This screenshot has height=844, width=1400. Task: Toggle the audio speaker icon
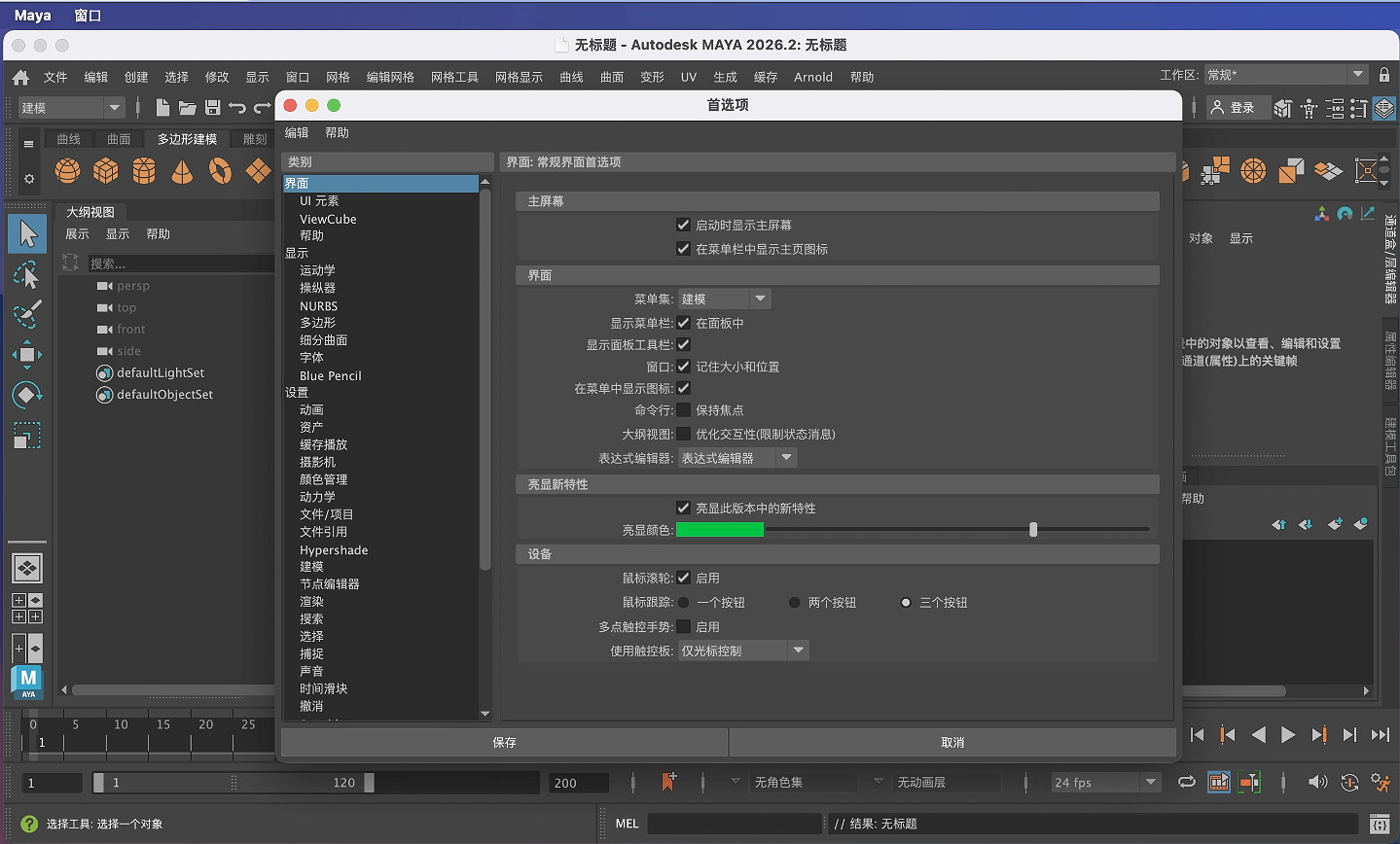(1317, 782)
